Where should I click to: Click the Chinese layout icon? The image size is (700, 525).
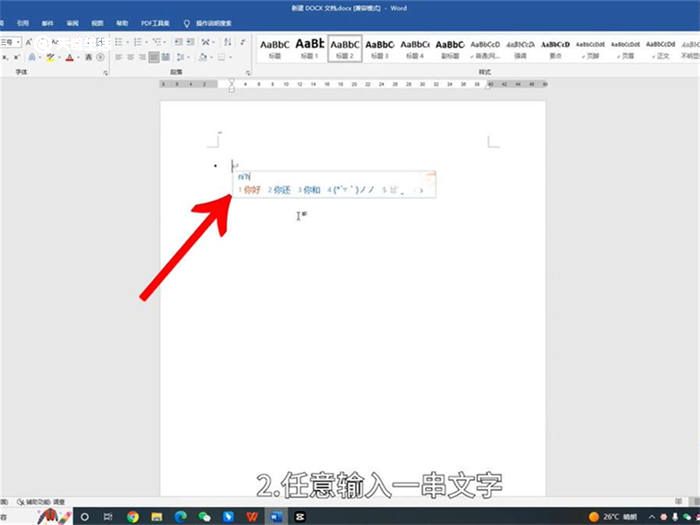(x=205, y=42)
